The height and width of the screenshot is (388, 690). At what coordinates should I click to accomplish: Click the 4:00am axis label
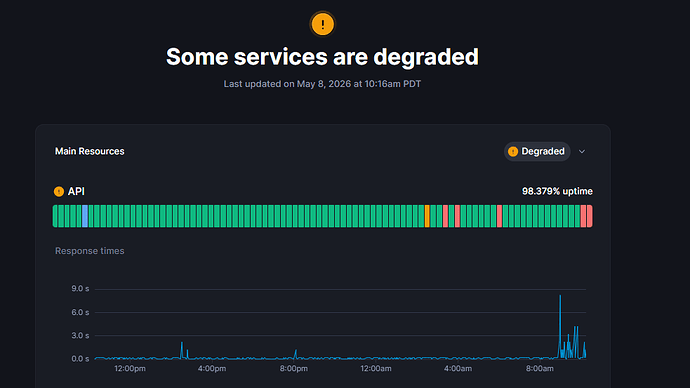(x=458, y=369)
